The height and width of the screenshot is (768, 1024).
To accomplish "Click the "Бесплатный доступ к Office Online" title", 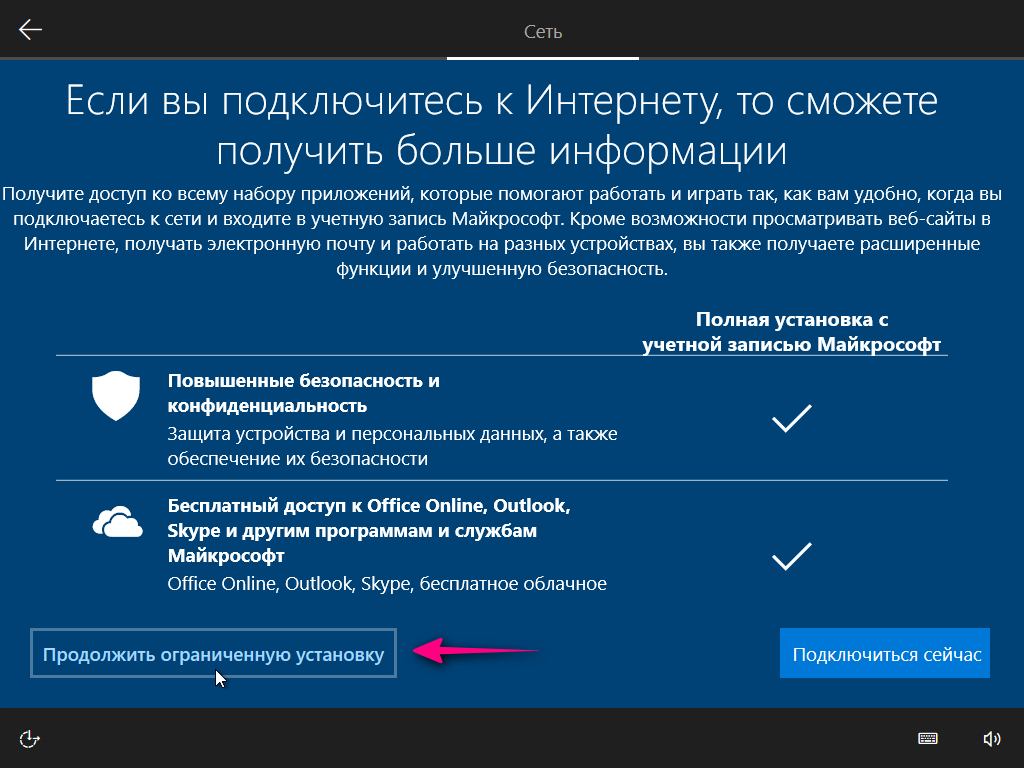I will pos(368,505).
